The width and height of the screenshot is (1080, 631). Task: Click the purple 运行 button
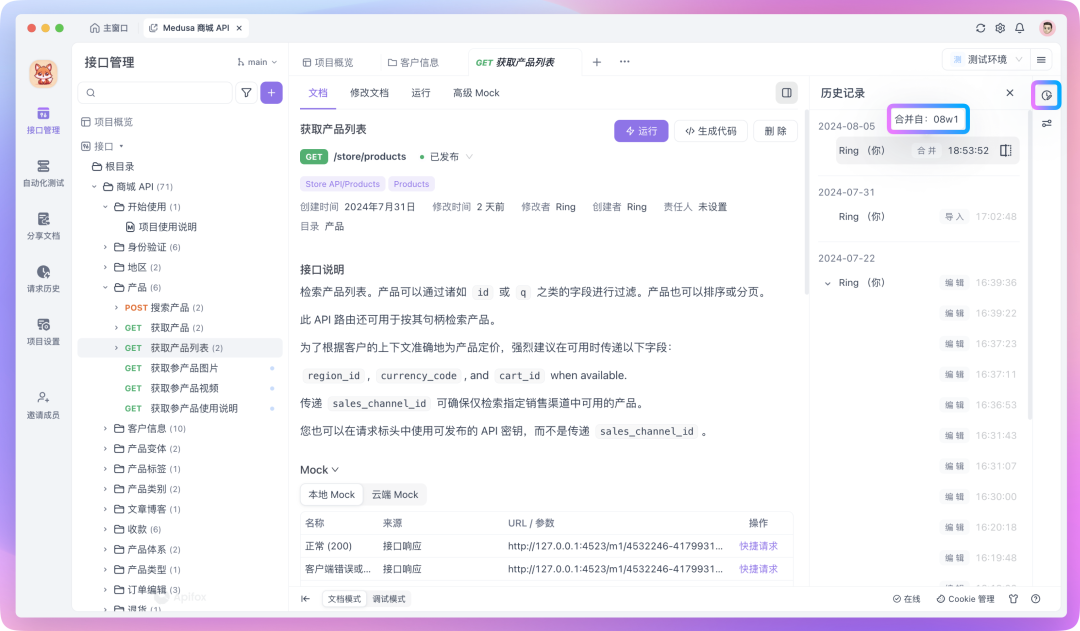[x=641, y=131]
